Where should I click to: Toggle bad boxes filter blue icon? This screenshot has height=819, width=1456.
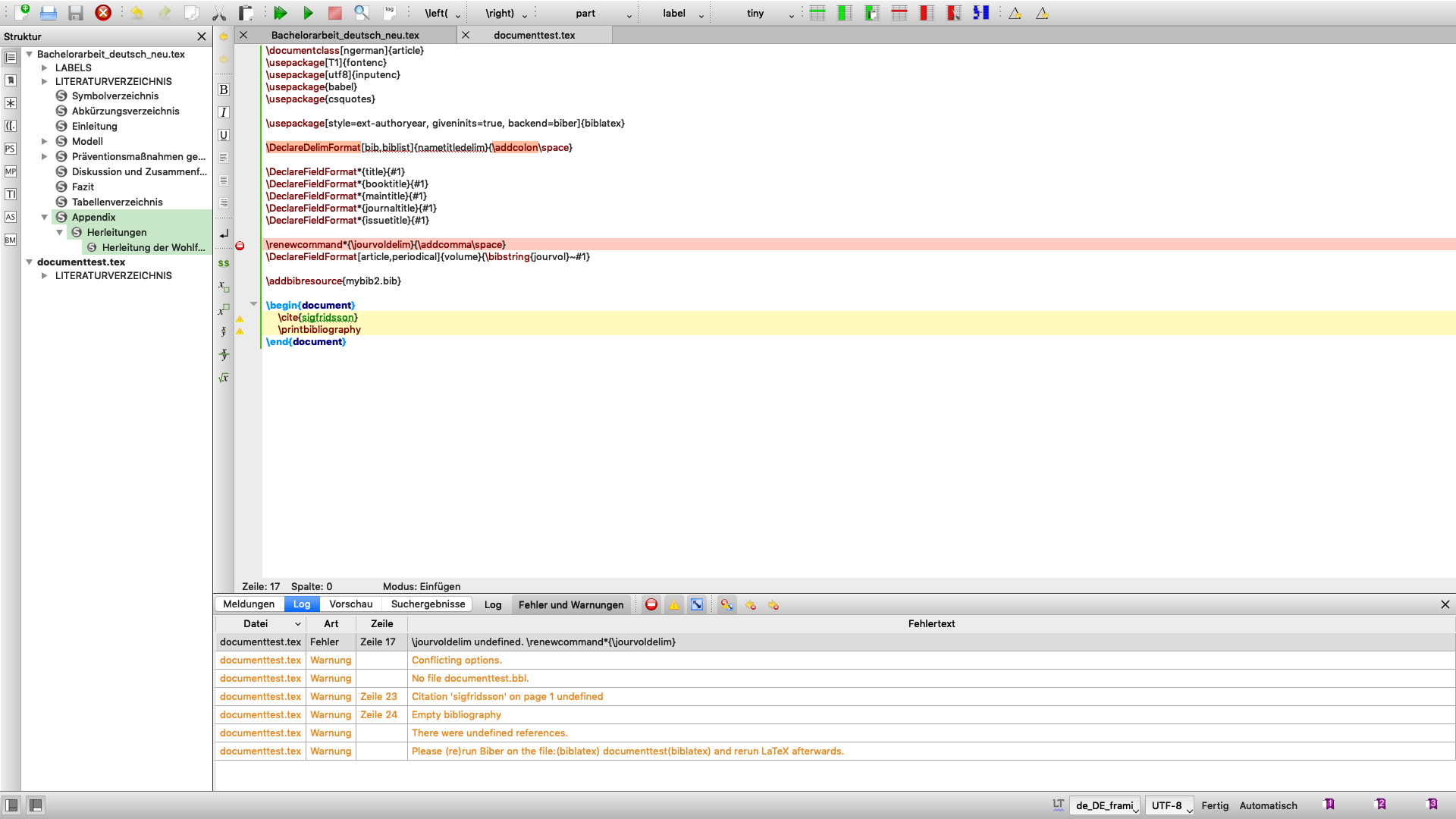pyautogui.click(x=697, y=604)
